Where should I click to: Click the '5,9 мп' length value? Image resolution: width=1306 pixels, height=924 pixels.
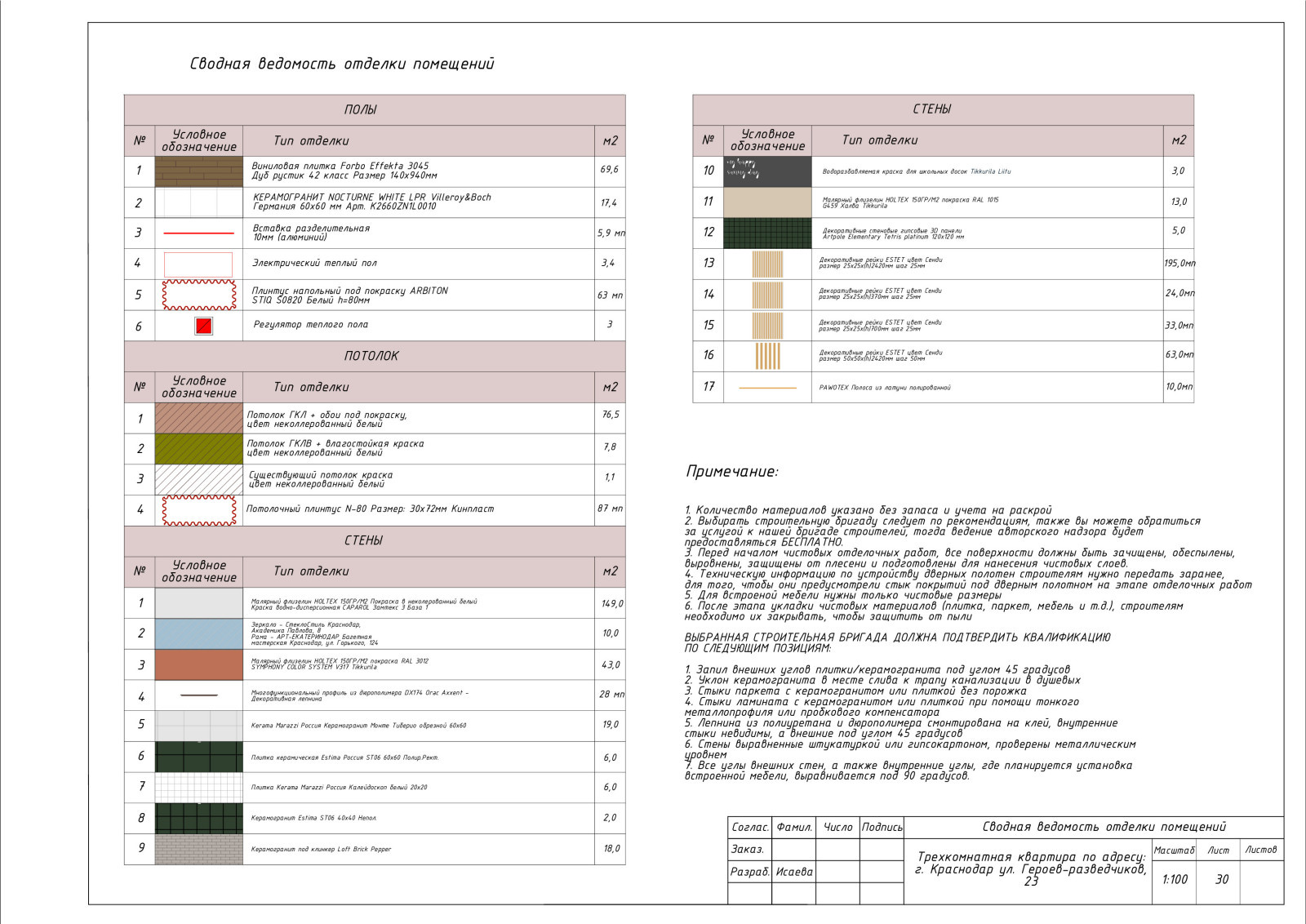[611, 233]
